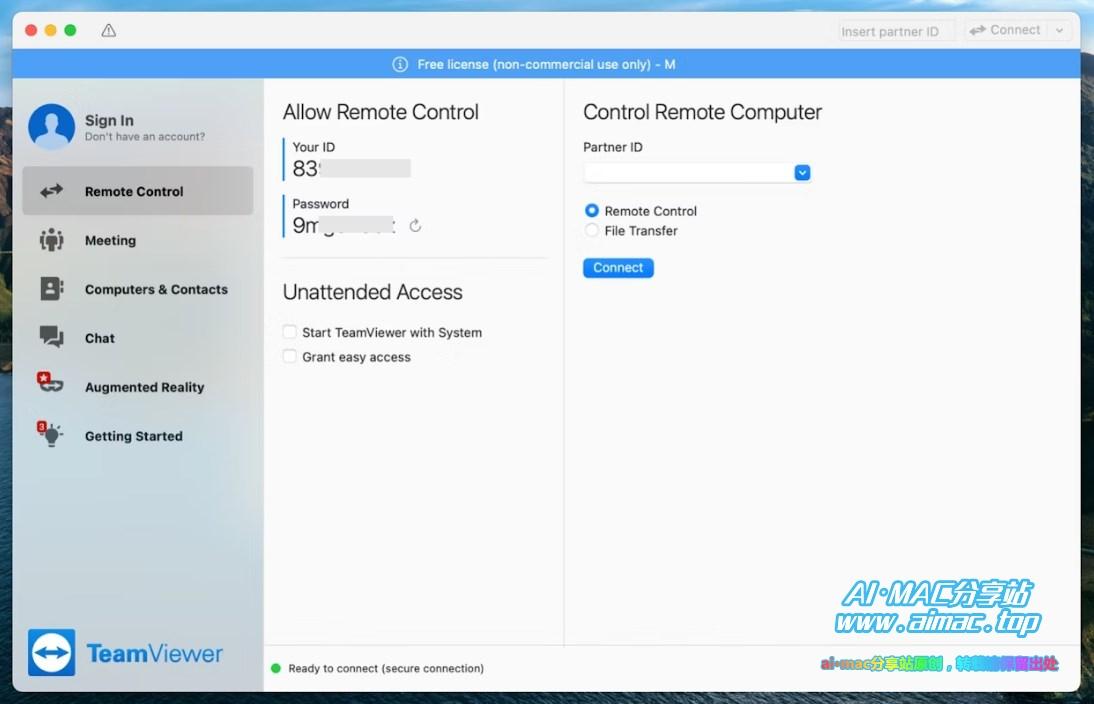1094x704 pixels.
Task: Click the Free license banner text
Action: point(546,64)
